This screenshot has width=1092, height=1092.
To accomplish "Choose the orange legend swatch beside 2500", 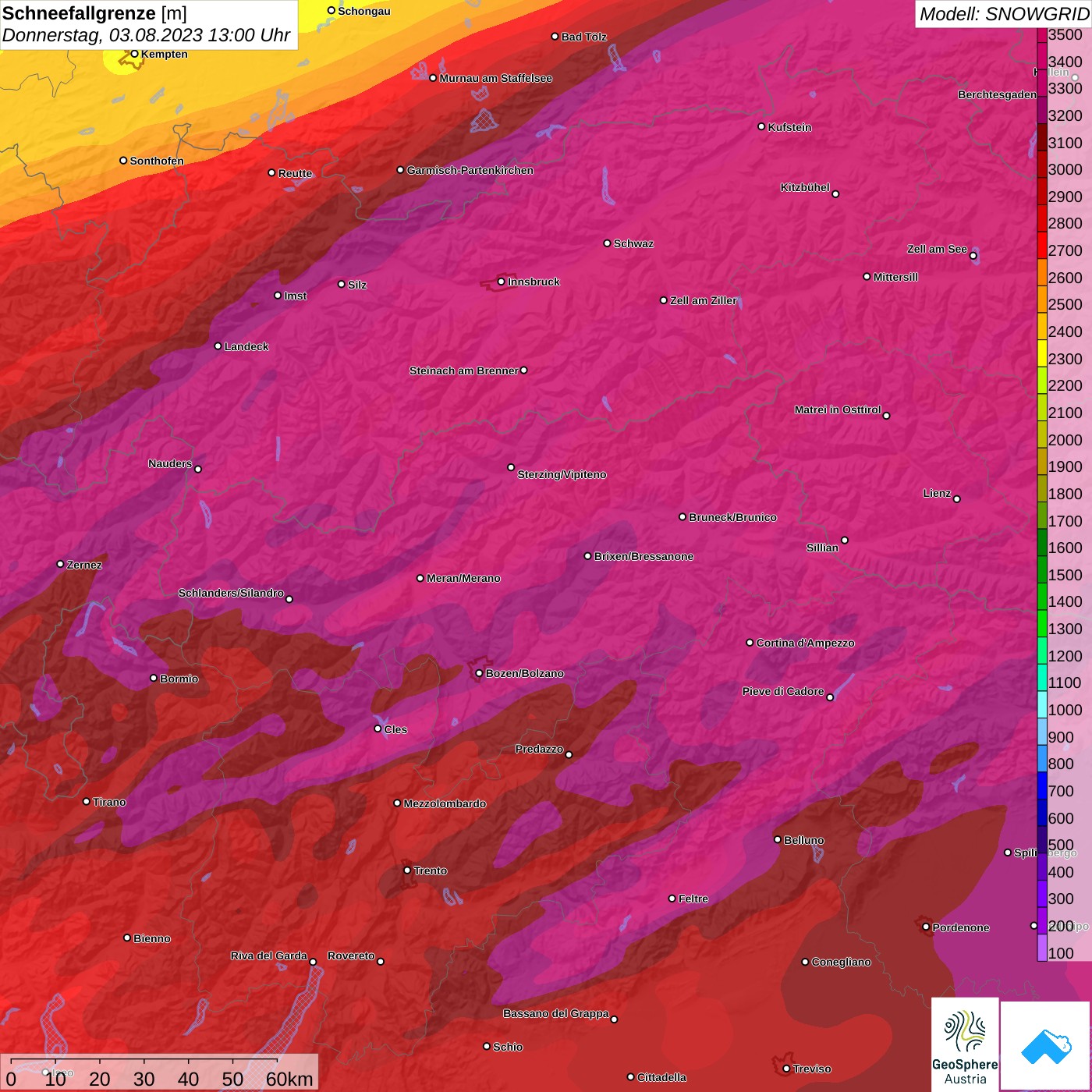I will click(1042, 300).
